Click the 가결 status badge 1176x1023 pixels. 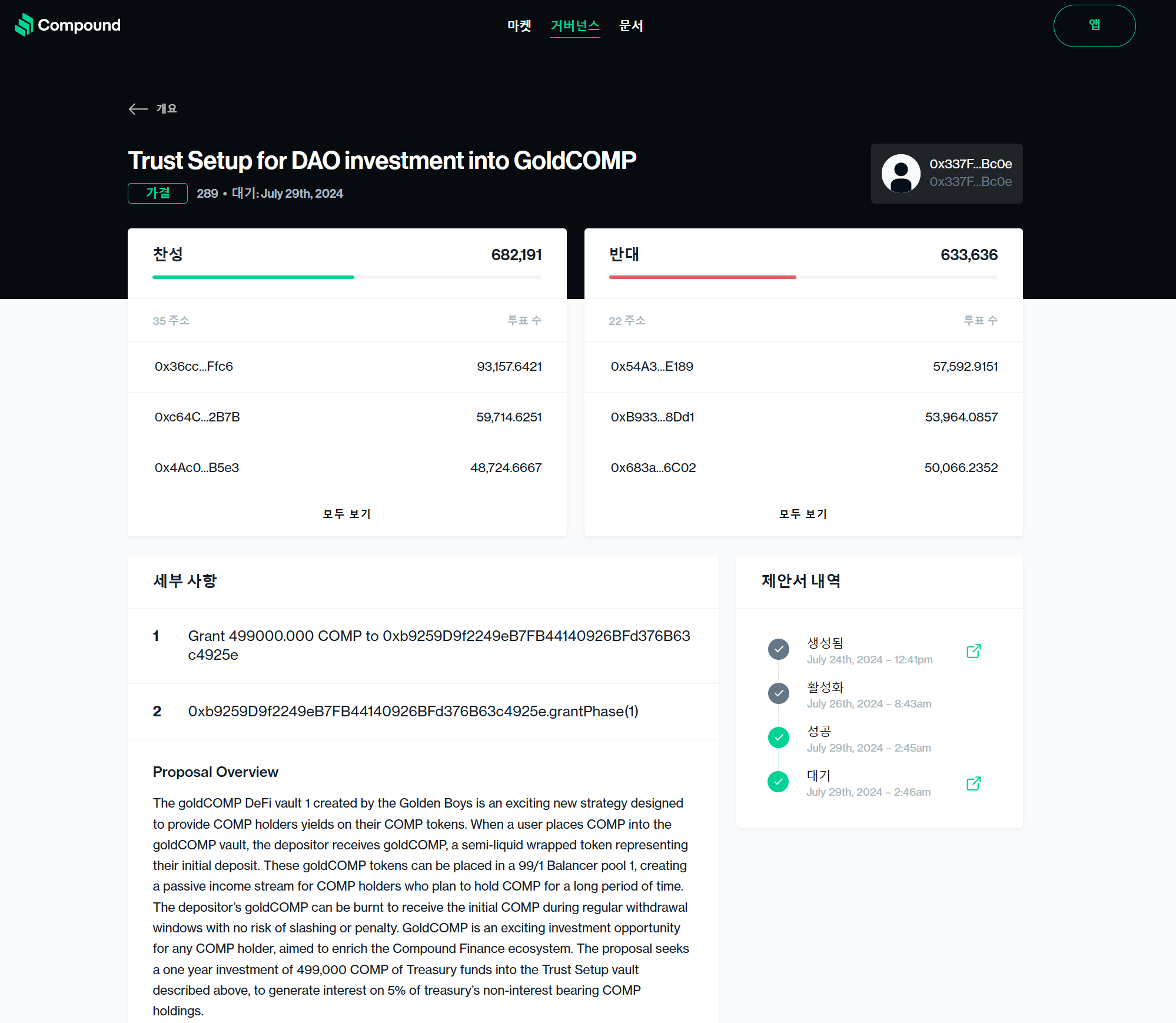(x=158, y=193)
